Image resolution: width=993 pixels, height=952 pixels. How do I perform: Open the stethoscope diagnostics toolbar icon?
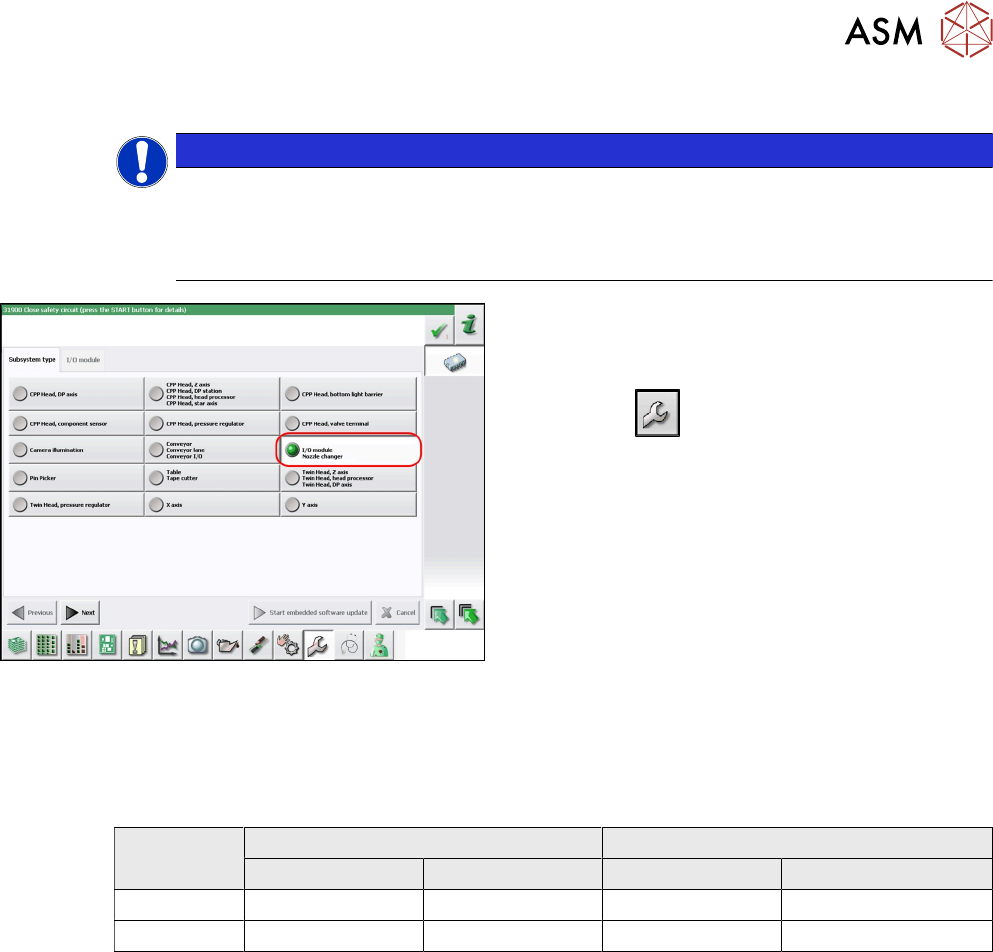point(349,645)
